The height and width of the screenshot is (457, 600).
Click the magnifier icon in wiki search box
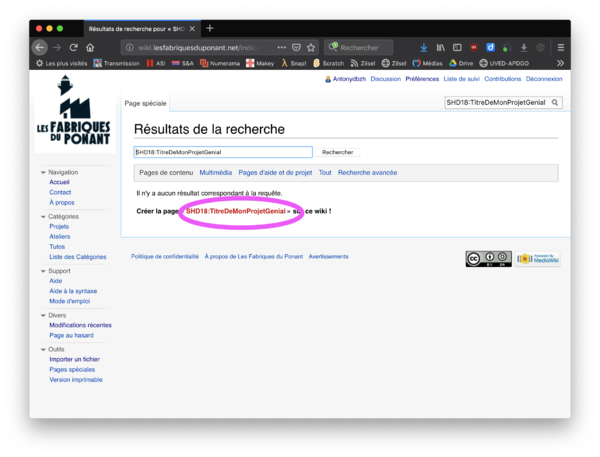[556, 102]
